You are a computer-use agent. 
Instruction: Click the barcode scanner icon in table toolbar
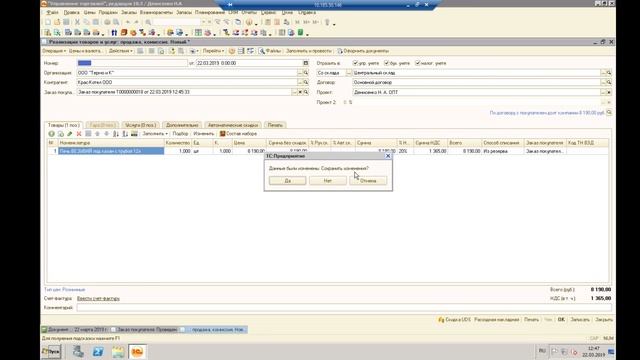134,134
